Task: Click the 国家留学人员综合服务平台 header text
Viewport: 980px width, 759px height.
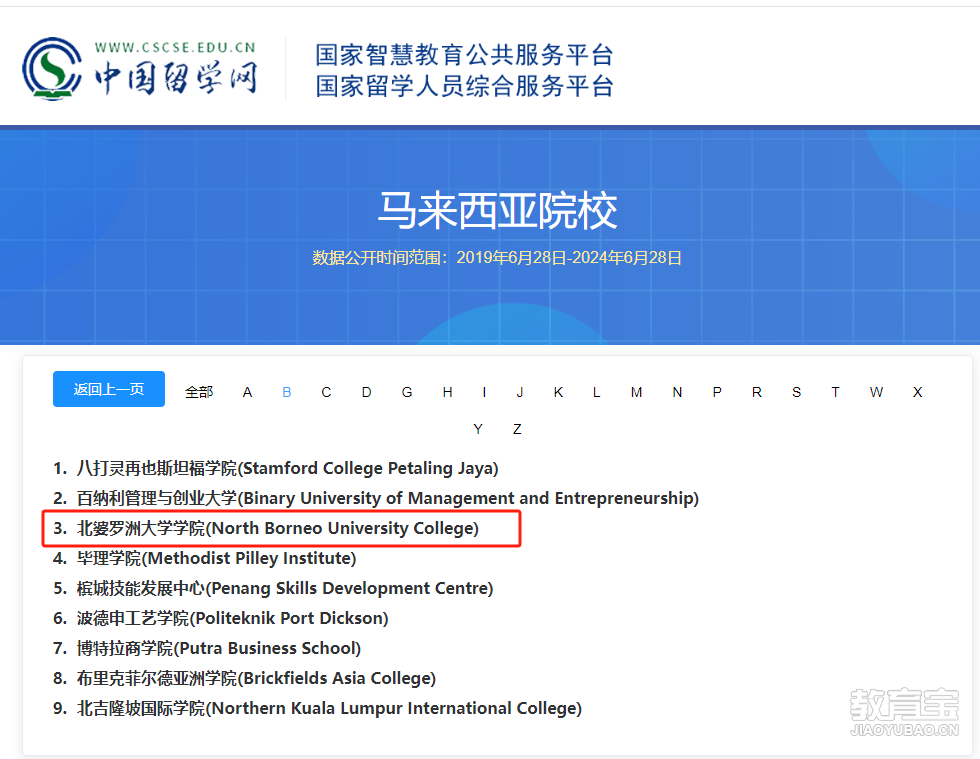Action: click(464, 86)
